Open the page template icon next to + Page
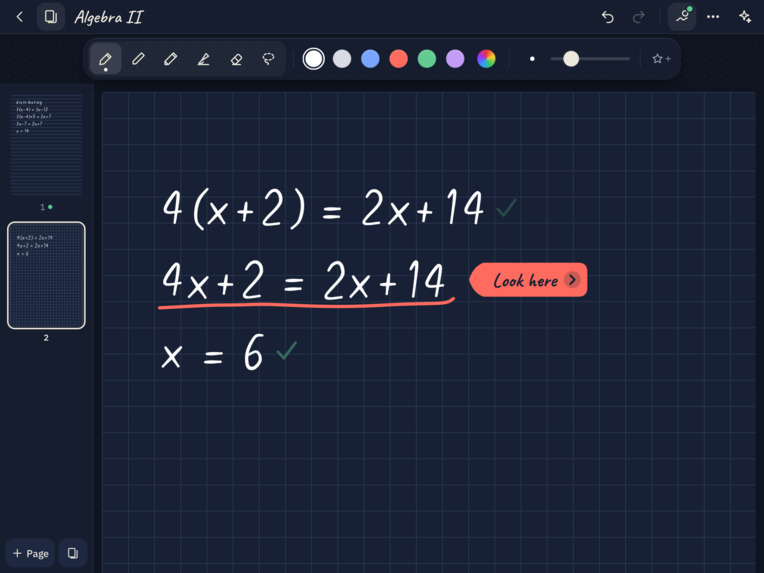Viewport: 764px width, 573px height. pyautogui.click(x=73, y=554)
